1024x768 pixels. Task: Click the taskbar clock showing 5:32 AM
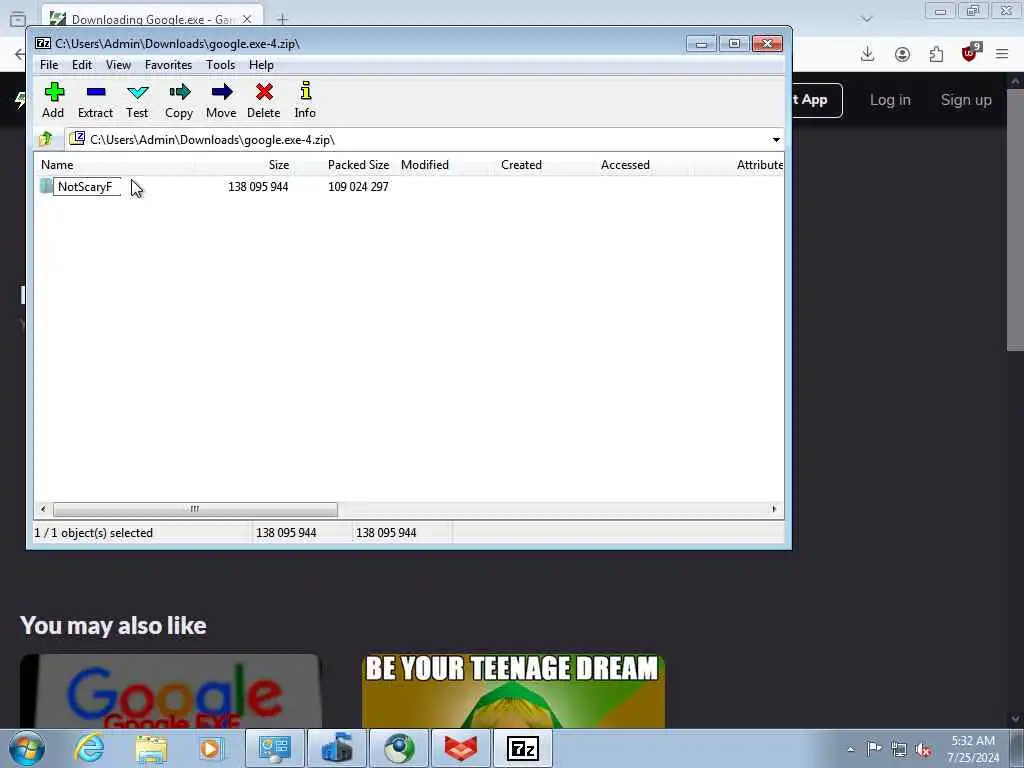click(973, 749)
